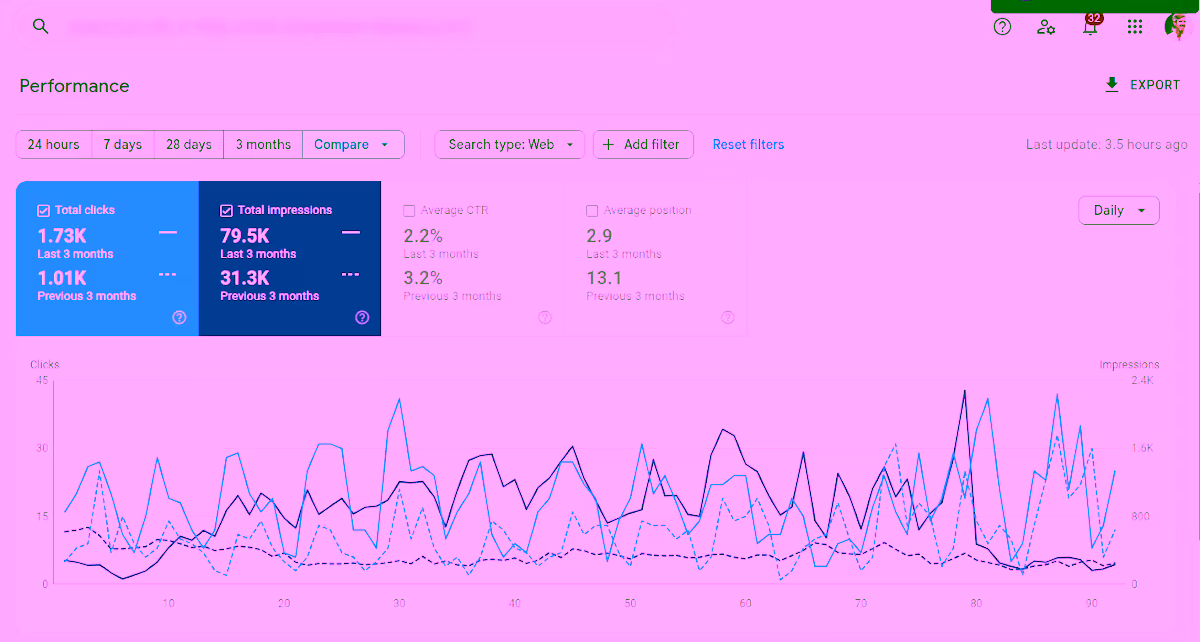Open the Compare dropdown
This screenshot has height=642, width=1200.
pos(353,144)
